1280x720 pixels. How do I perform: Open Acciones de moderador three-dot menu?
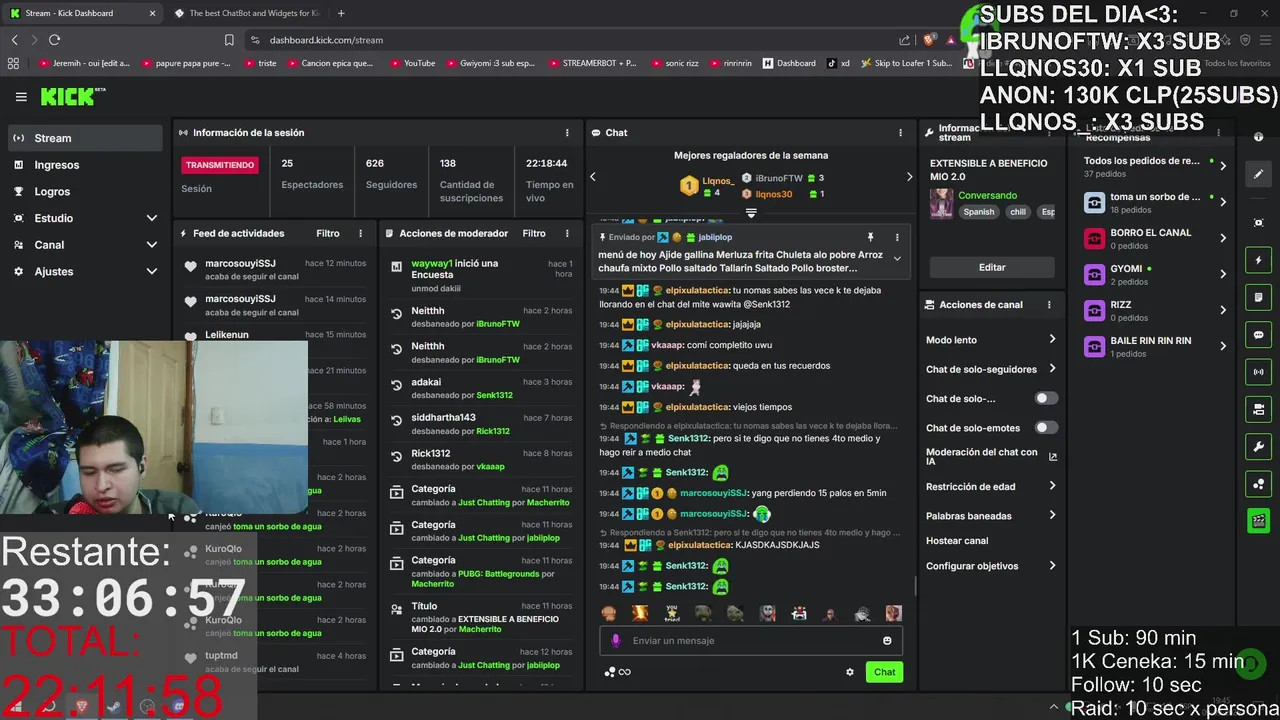click(567, 233)
